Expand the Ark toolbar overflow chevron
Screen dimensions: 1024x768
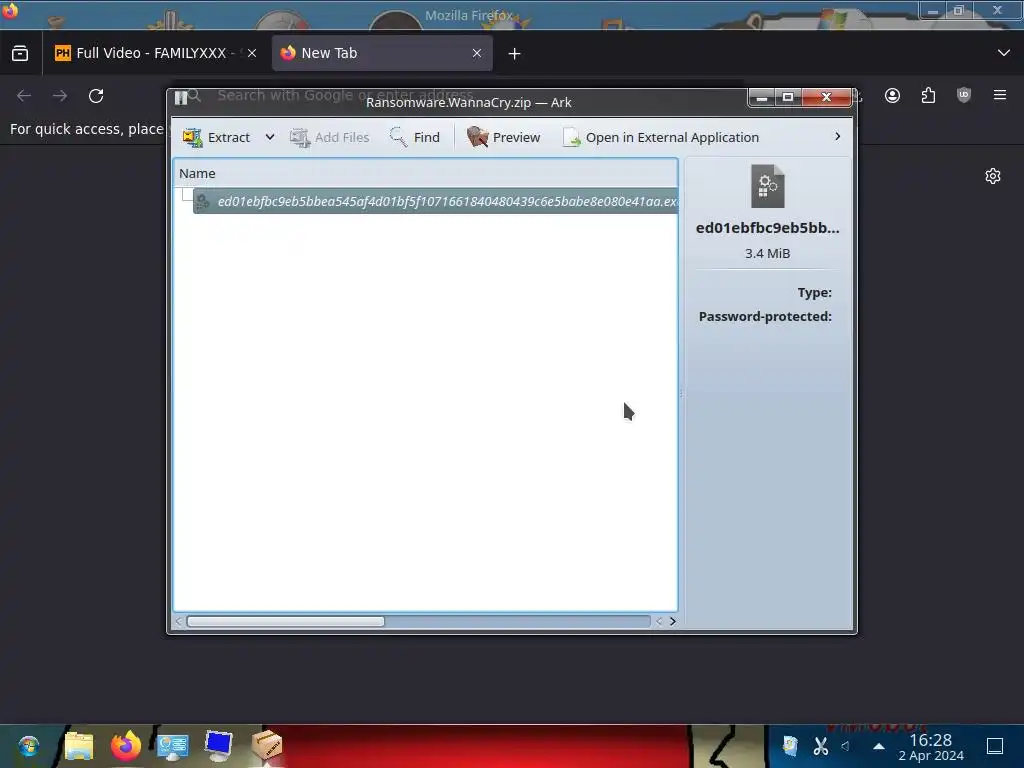pos(837,136)
